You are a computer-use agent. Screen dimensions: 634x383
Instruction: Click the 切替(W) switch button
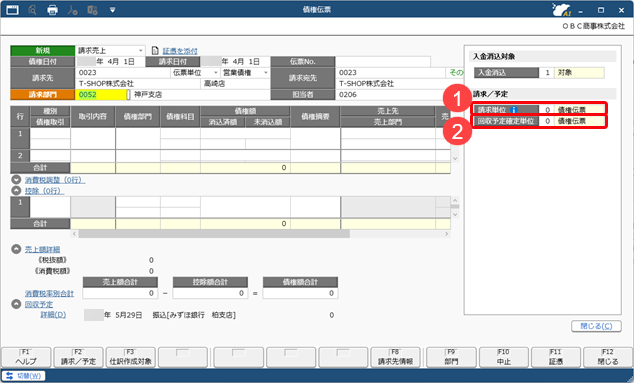coord(23,376)
